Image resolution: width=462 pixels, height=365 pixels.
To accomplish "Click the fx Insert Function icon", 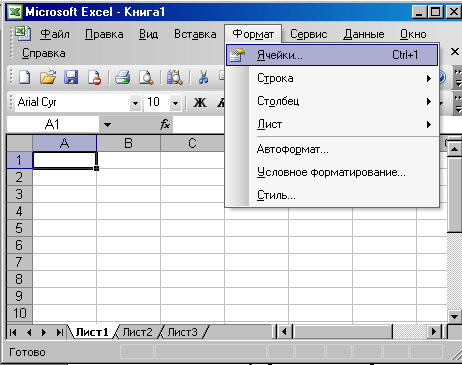I will click(165, 124).
